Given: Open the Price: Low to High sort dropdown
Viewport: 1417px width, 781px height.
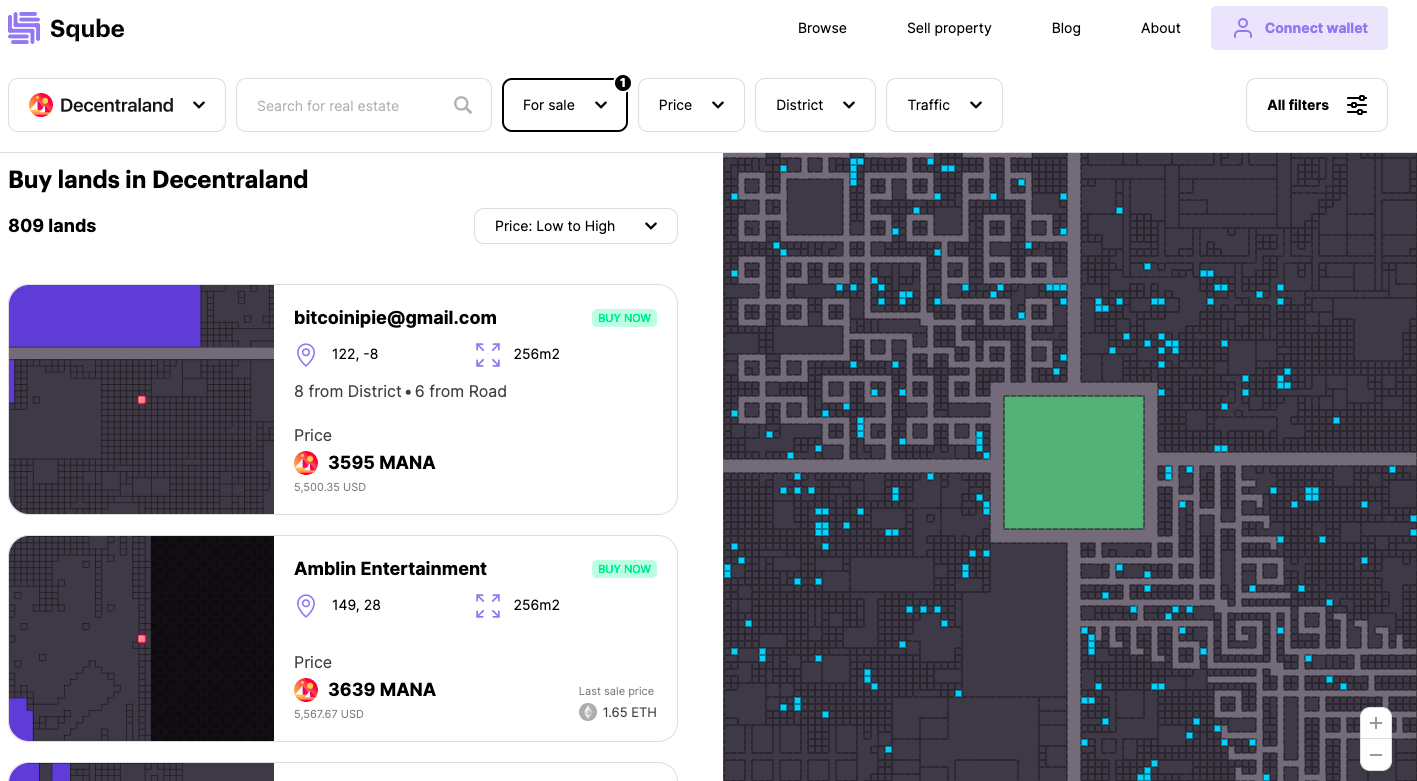Looking at the screenshot, I should (576, 226).
